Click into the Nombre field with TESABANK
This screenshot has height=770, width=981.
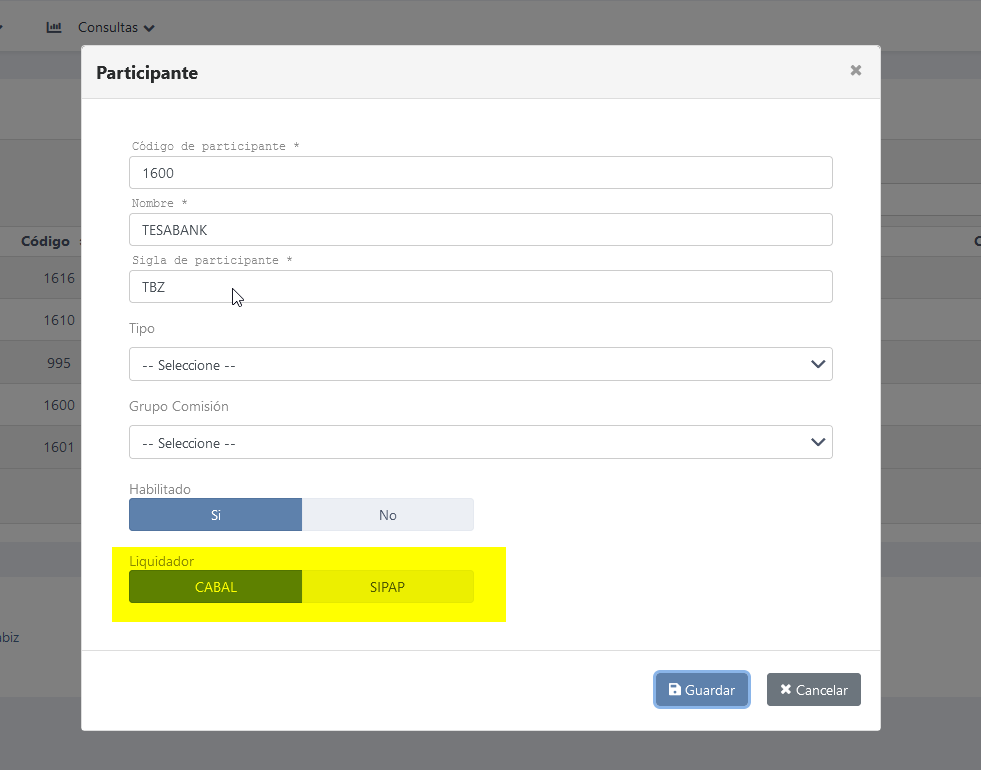(x=480, y=230)
